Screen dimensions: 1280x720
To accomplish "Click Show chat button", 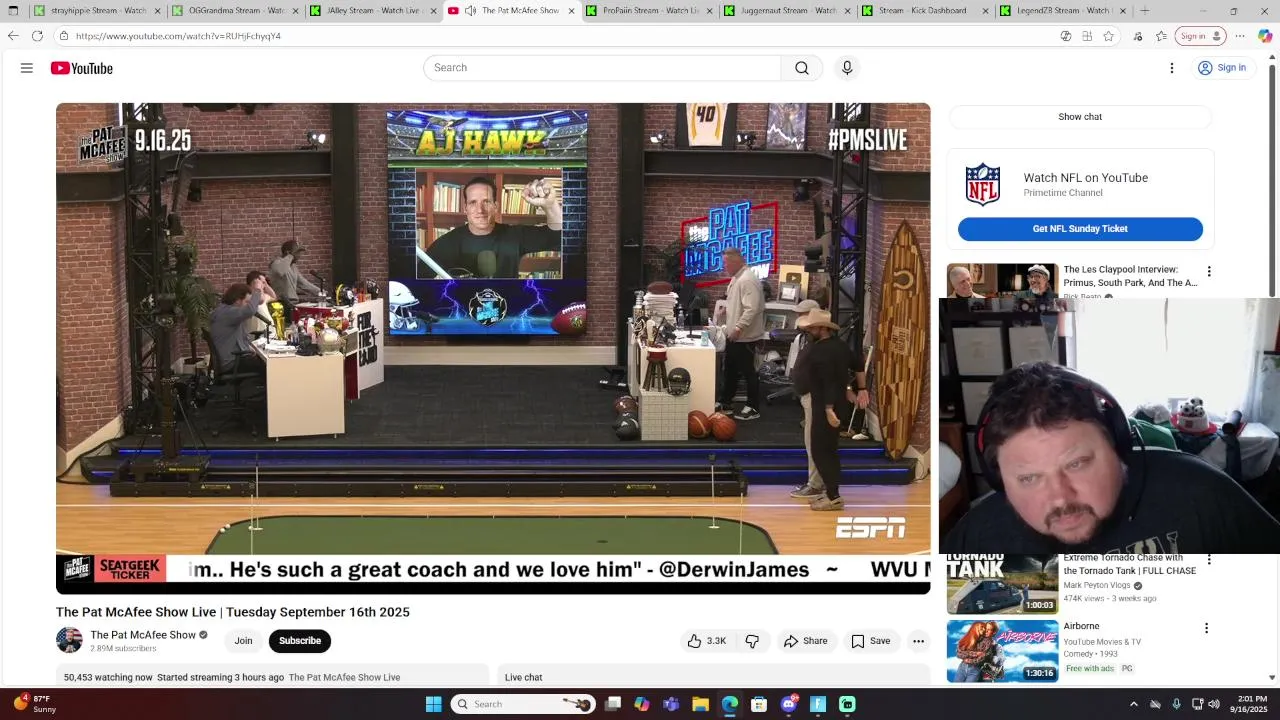I will pyautogui.click(x=1080, y=117).
